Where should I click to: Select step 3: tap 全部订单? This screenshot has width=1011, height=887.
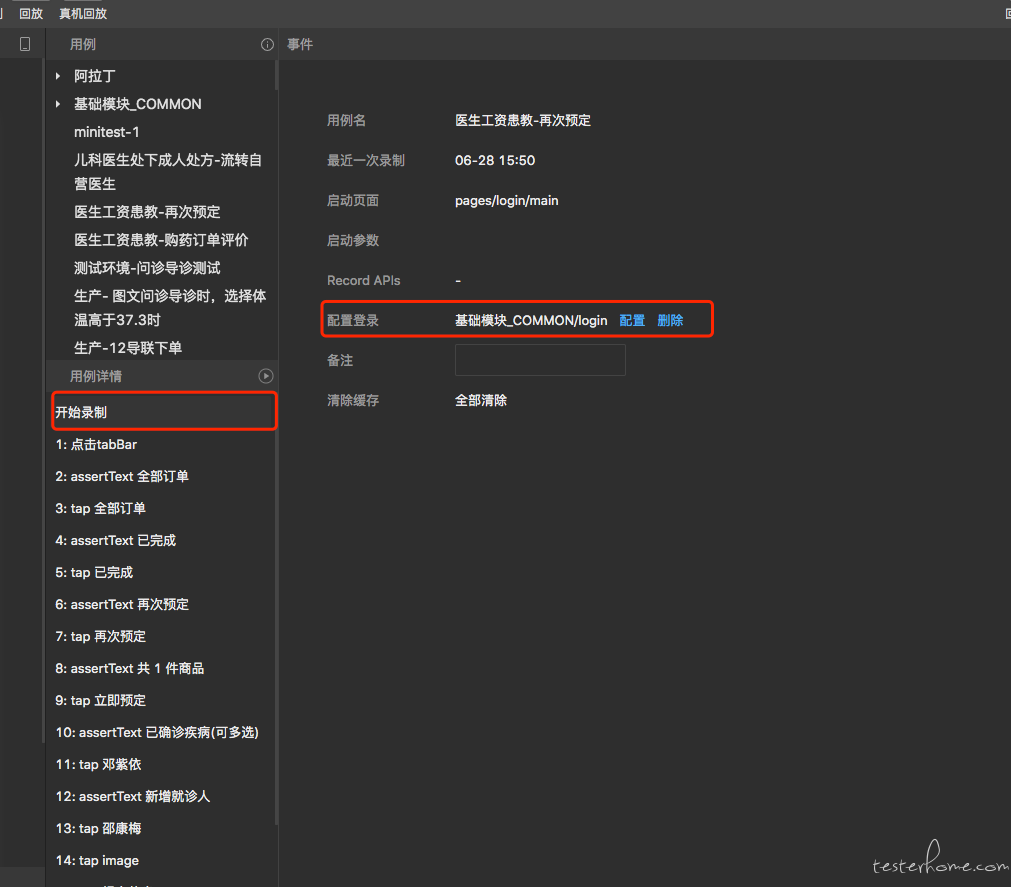coord(101,509)
